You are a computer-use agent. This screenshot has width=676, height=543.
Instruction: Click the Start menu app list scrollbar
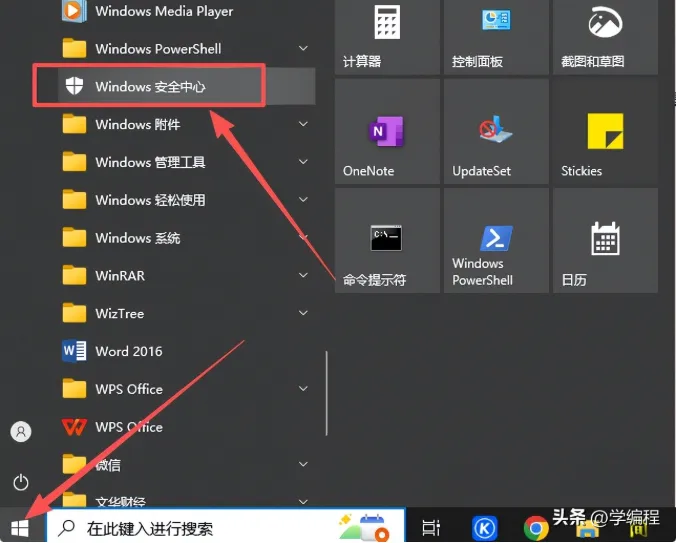coord(327,393)
